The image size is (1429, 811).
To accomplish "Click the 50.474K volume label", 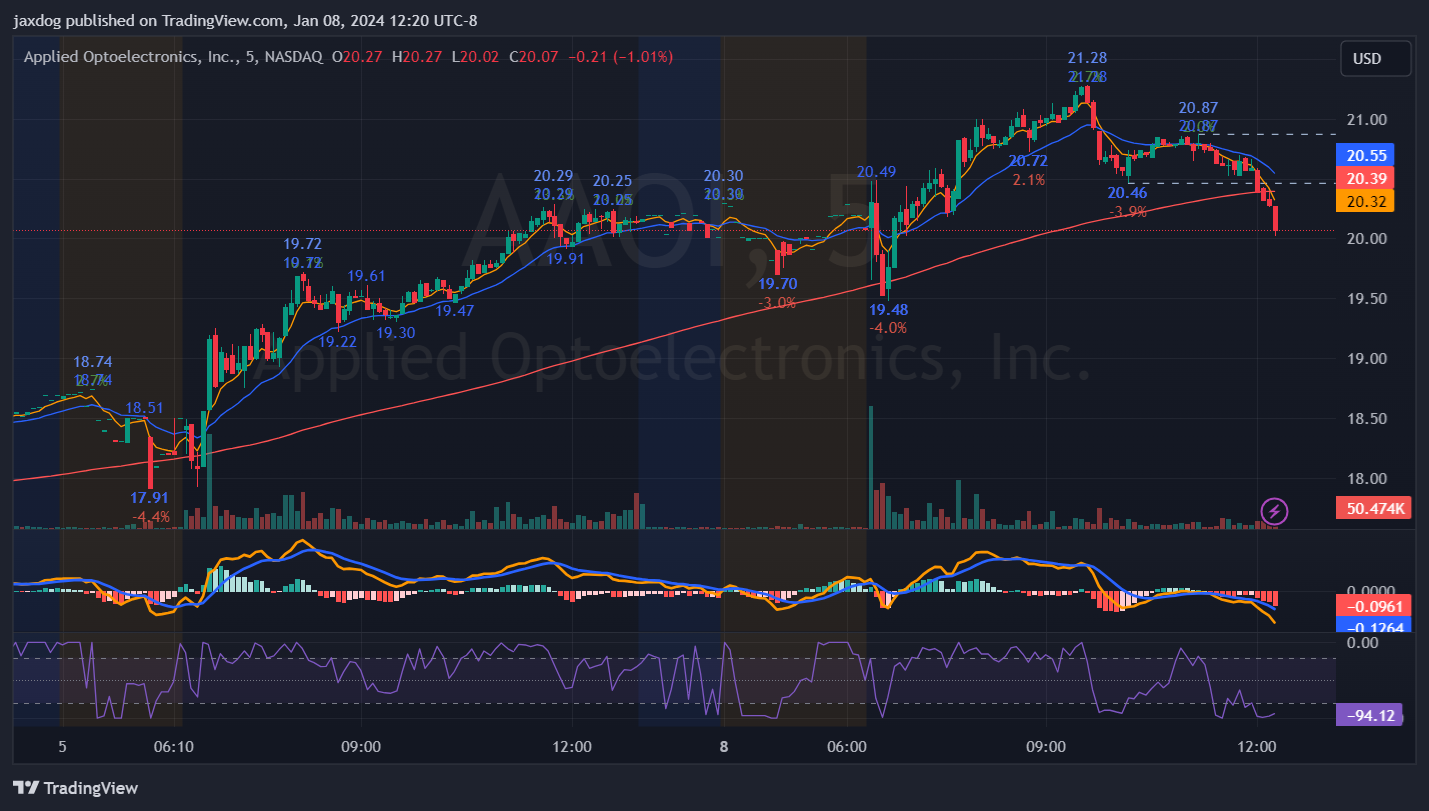I will tap(1375, 508).
